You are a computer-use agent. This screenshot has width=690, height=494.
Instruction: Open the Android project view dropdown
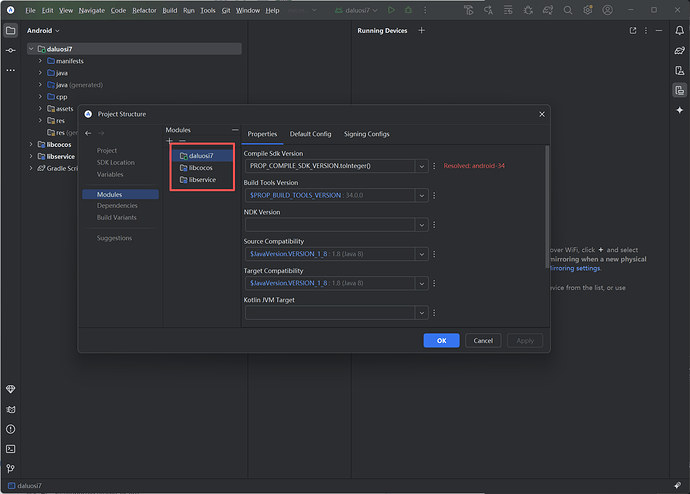(47, 31)
